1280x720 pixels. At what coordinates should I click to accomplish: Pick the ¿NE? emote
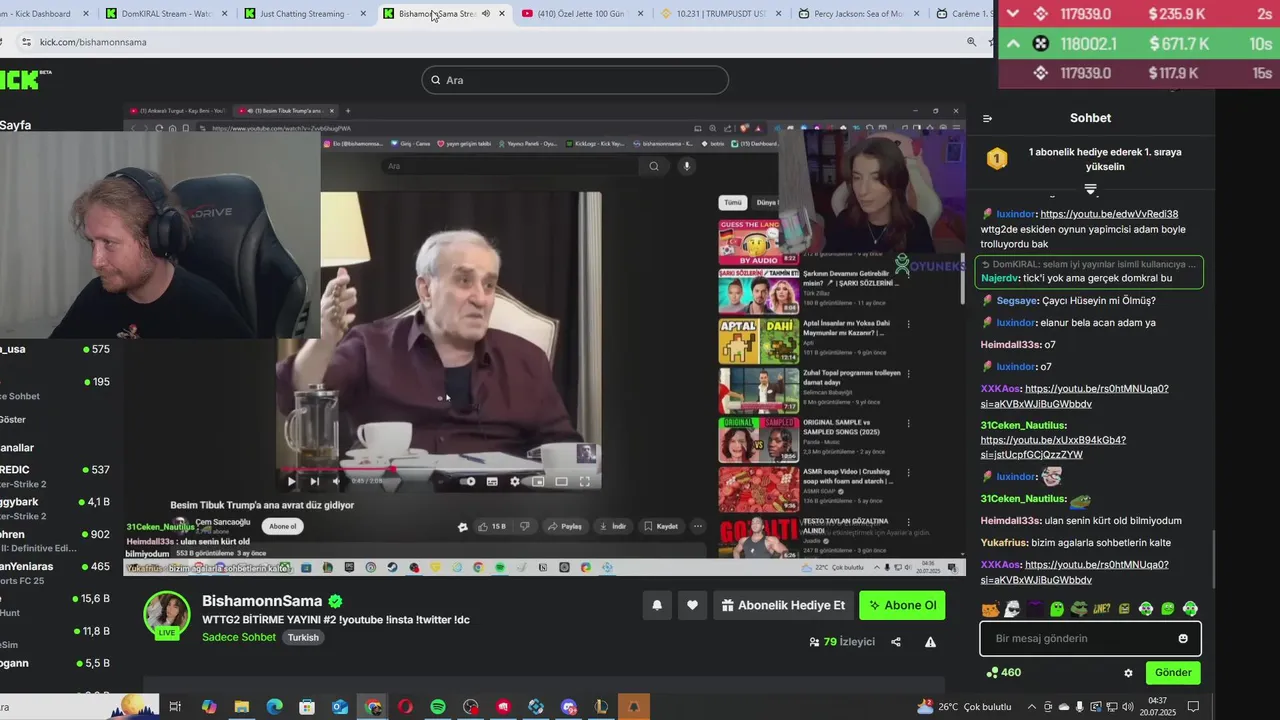1101,609
